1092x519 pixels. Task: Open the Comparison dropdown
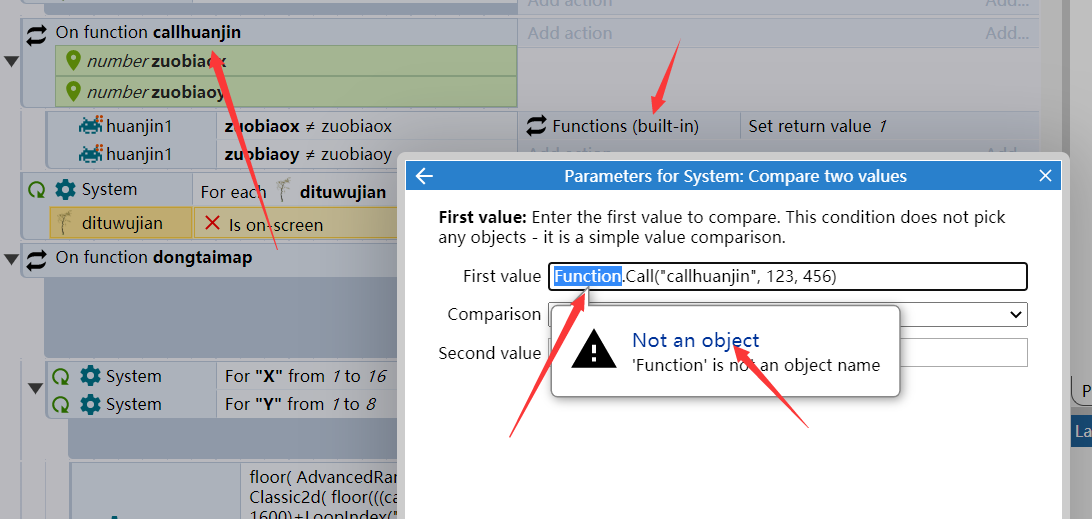(x=788, y=314)
